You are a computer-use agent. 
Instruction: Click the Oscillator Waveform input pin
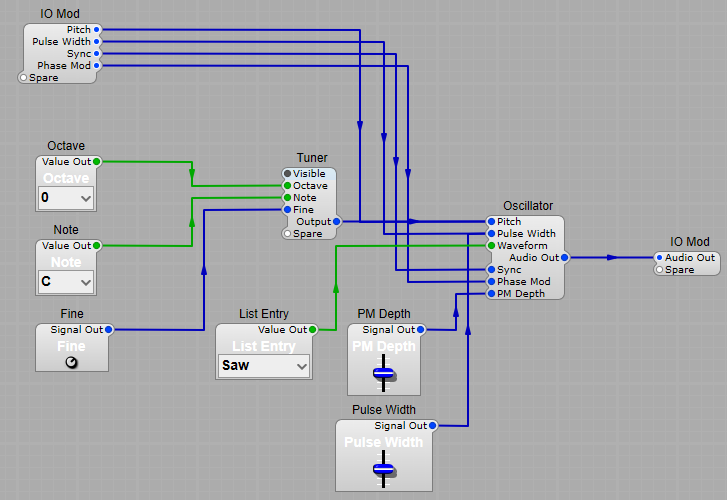coord(491,246)
